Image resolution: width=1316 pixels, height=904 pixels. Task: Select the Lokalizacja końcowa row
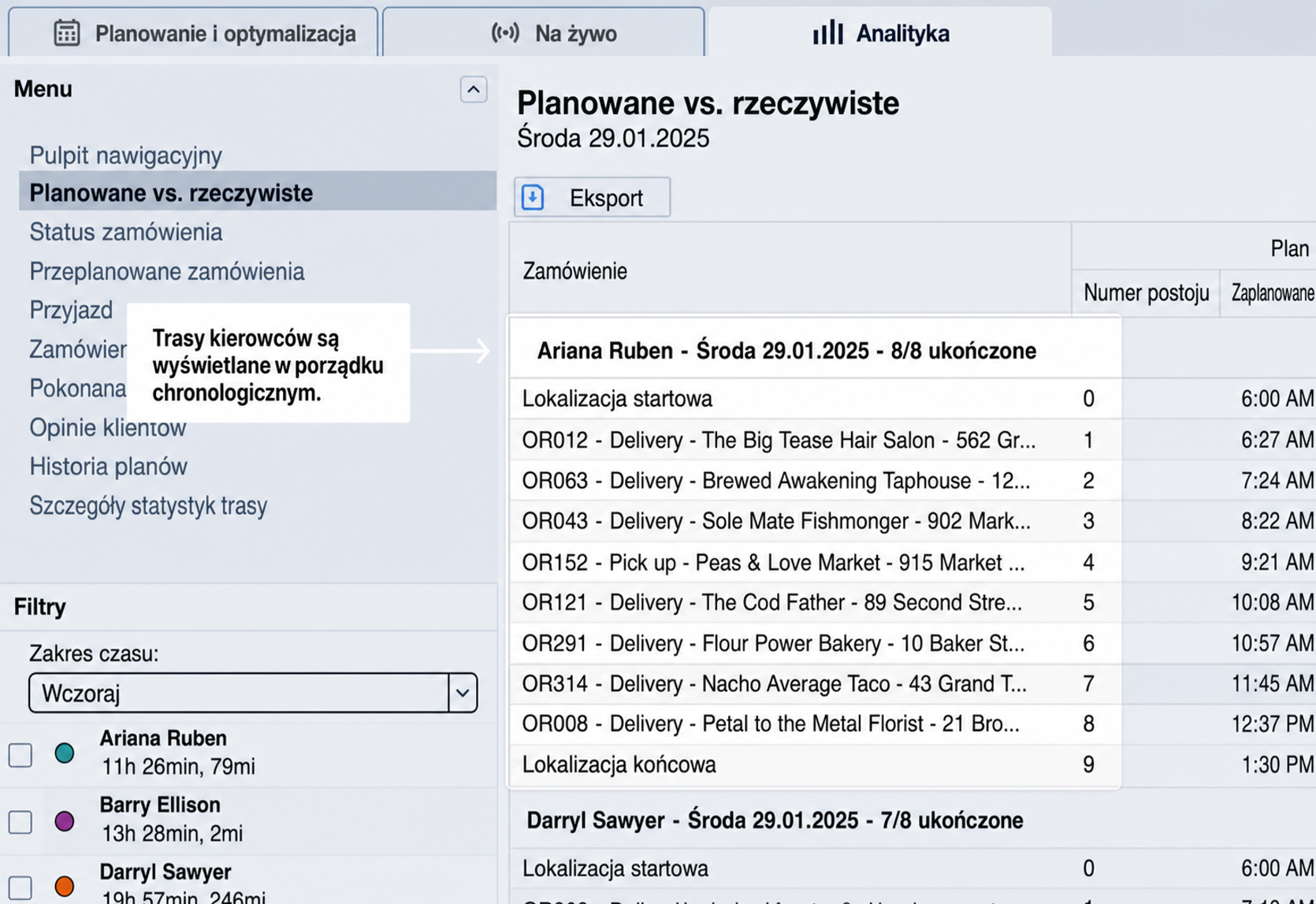tap(816, 764)
